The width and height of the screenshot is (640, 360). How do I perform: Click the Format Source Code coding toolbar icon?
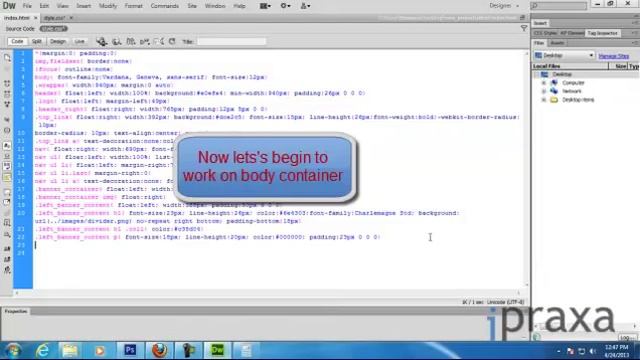tap(7, 270)
